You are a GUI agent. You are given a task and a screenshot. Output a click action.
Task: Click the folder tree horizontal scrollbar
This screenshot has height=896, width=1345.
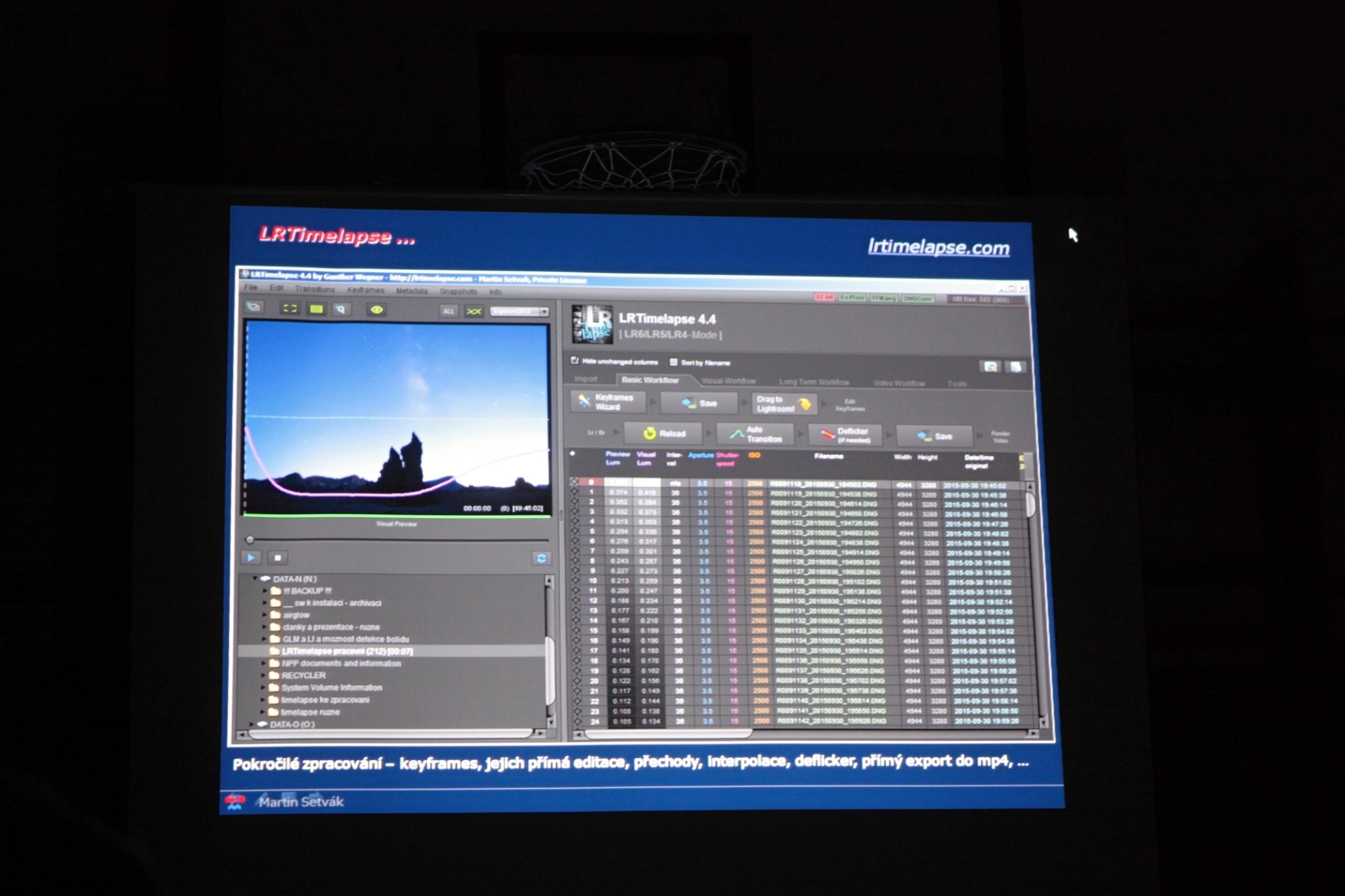390,734
